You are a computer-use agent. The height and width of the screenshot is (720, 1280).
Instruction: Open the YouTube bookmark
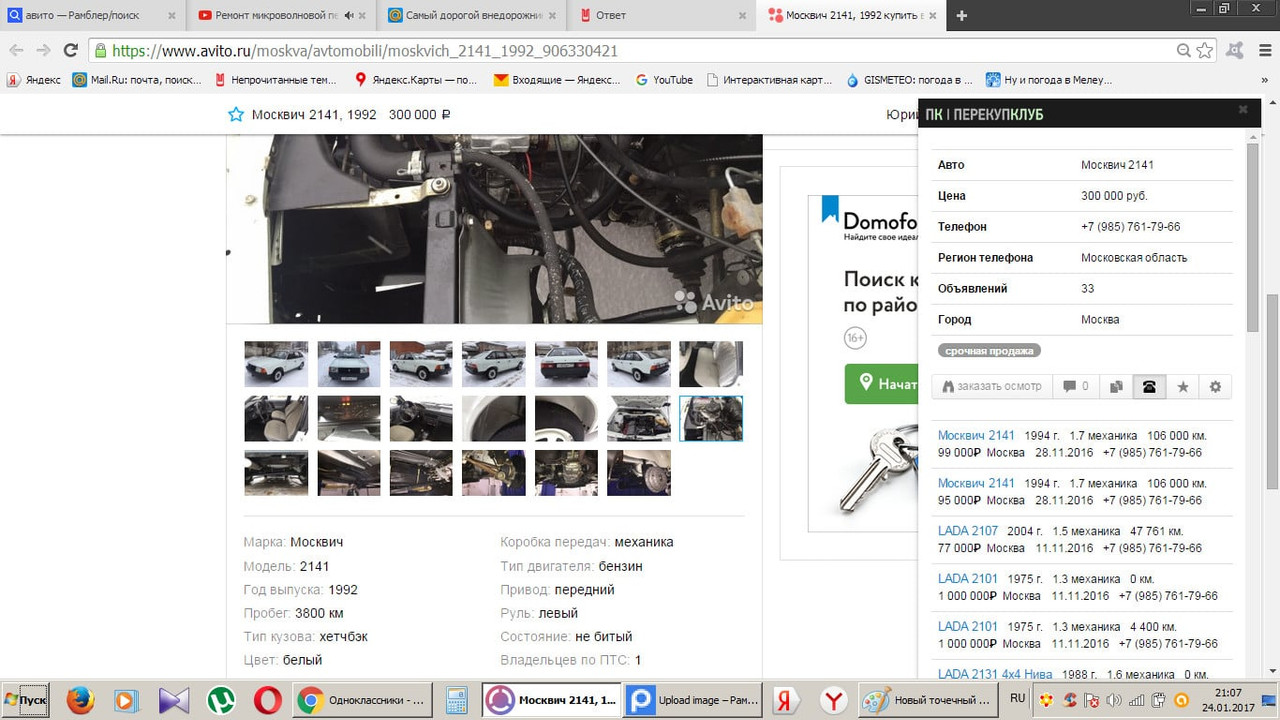(x=664, y=80)
